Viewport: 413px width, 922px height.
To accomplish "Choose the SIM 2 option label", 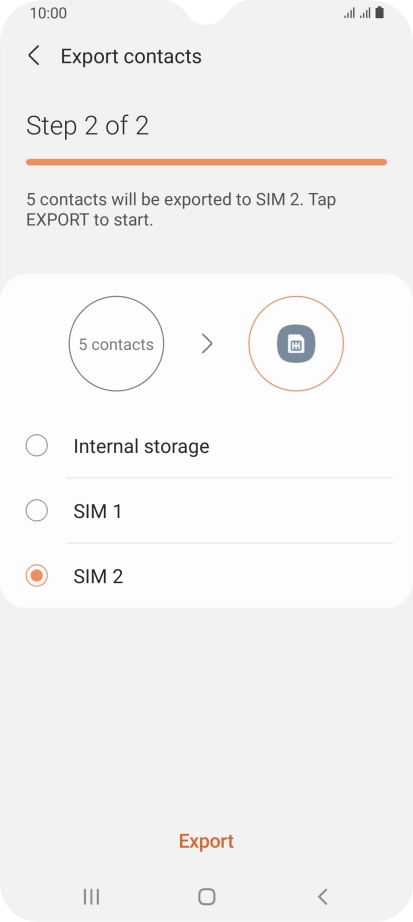I will (98, 576).
